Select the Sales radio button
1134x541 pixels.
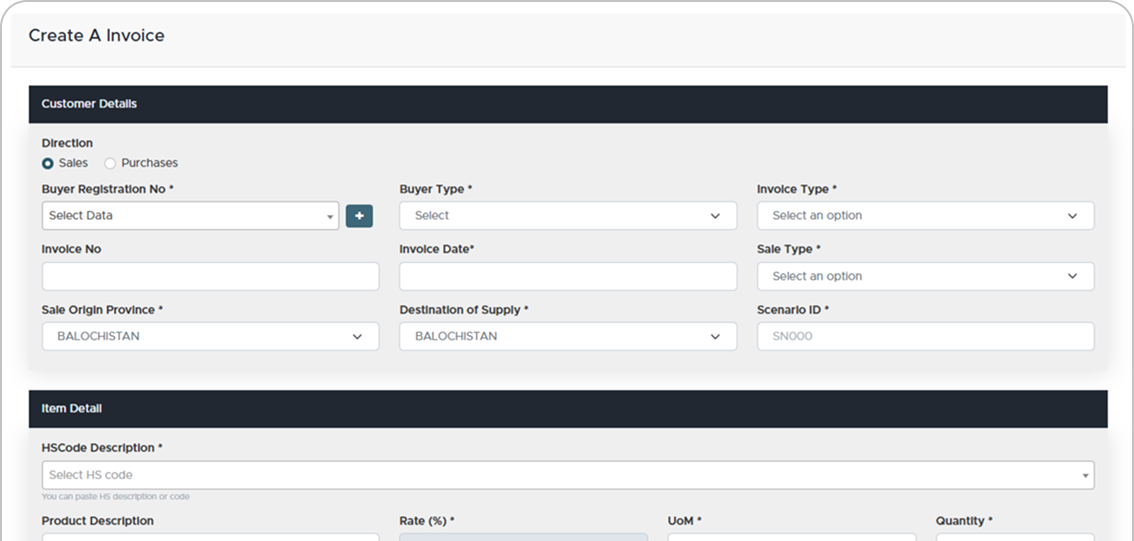click(48, 163)
